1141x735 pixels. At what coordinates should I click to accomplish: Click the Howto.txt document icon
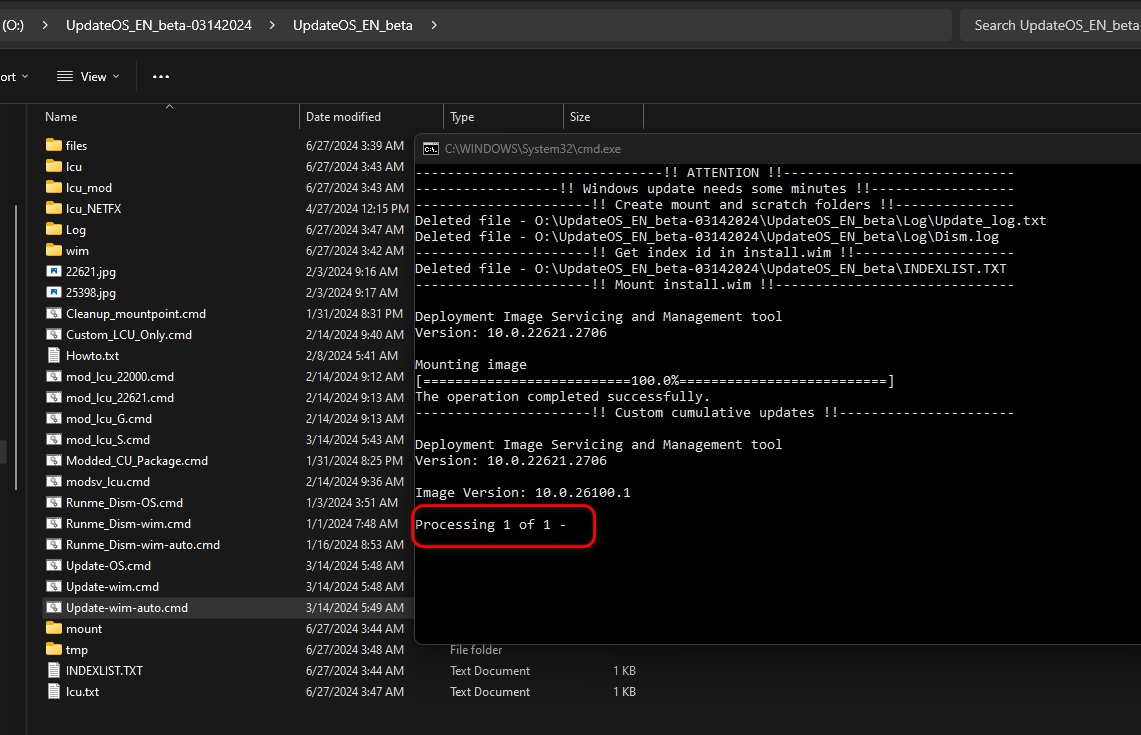tap(54, 355)
